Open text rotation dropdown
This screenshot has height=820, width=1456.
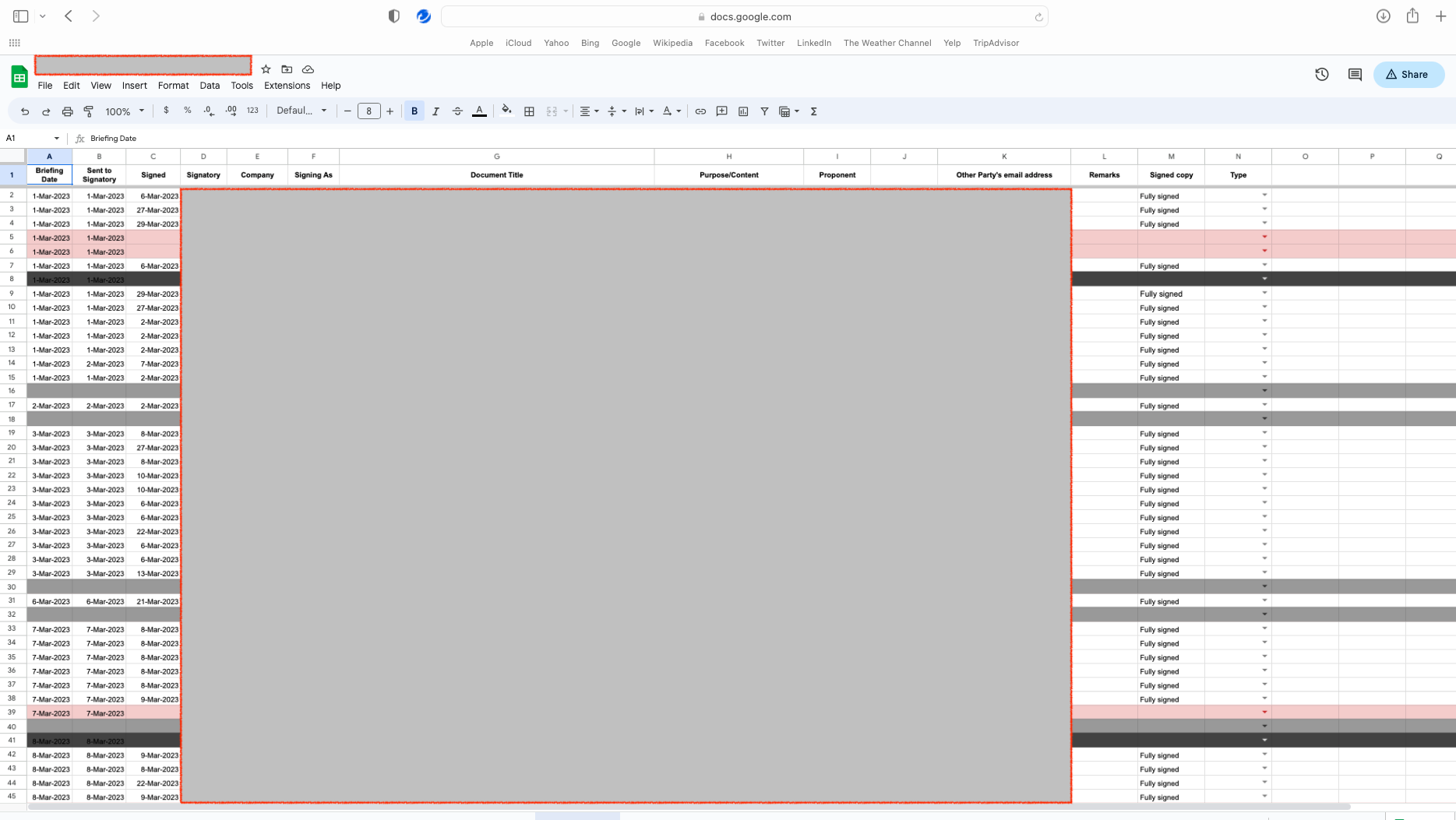click(x=672, y=111)
